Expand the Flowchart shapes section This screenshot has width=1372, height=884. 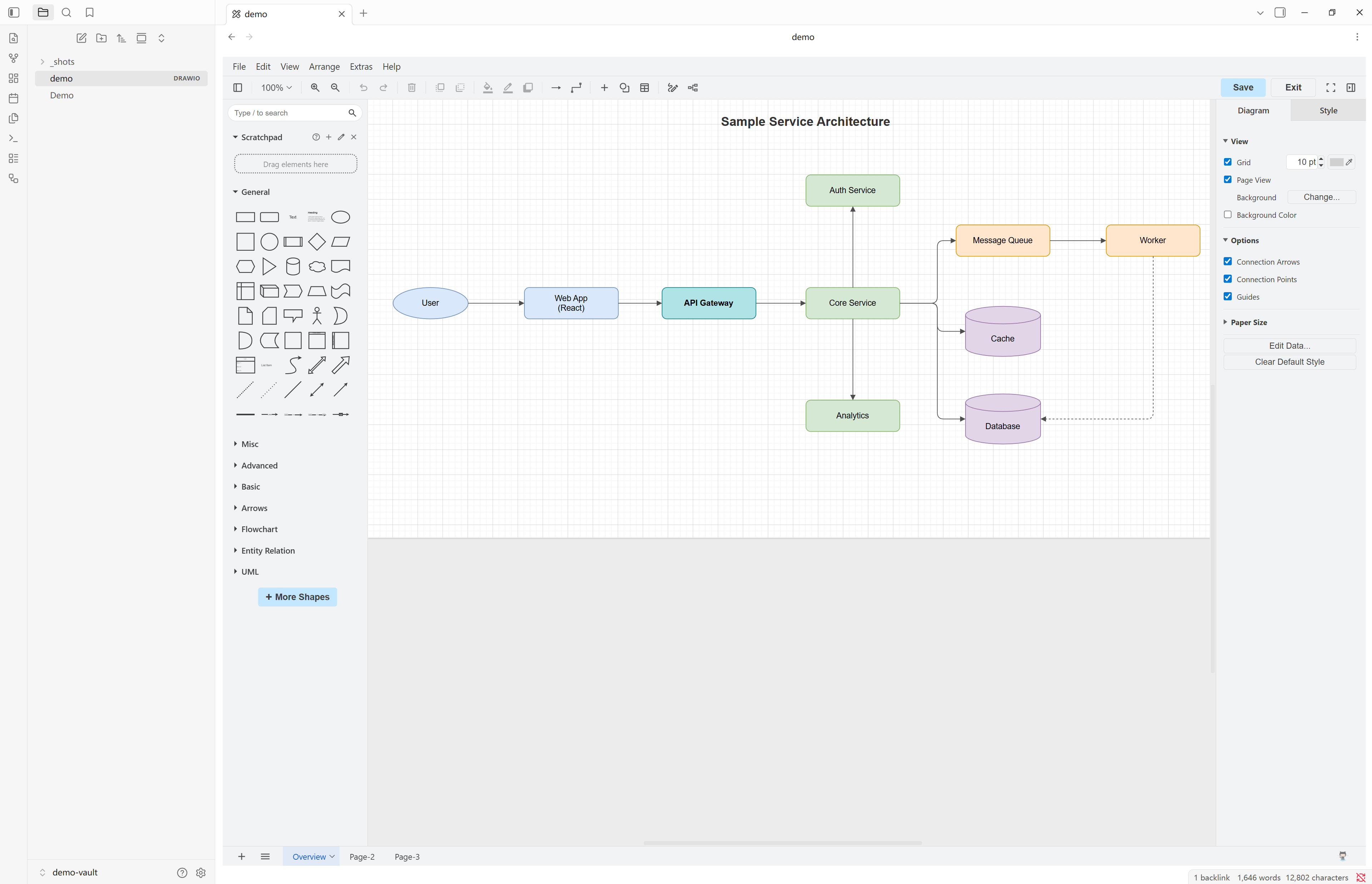click(255, 529)
